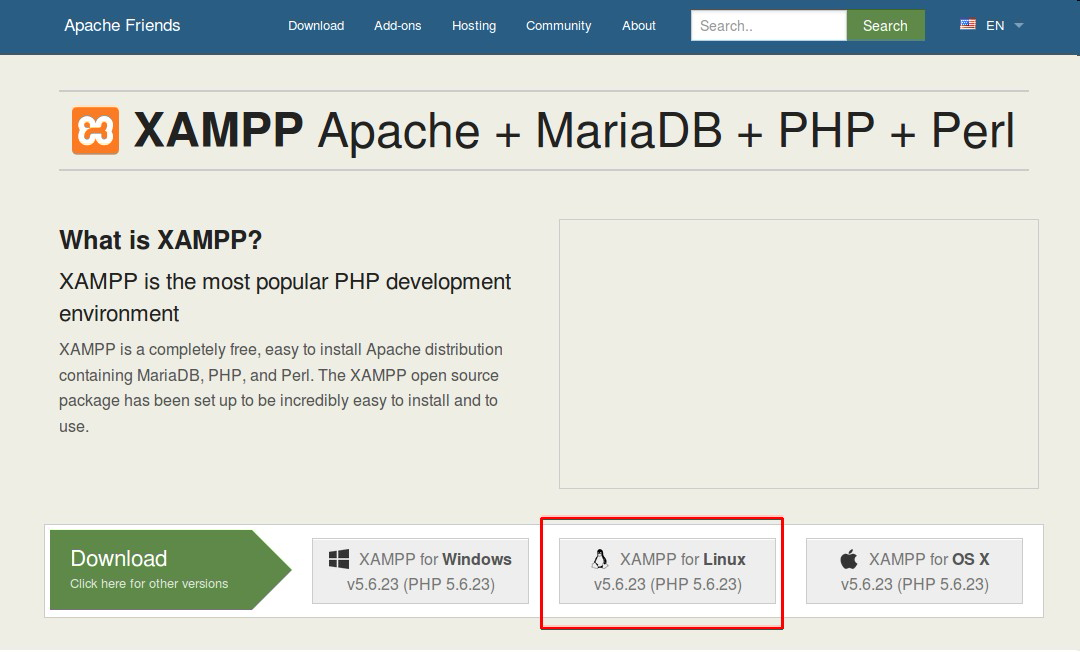This screenshot has width=1080, height=652.
Task: Click the EN language label
Action: 995,25
